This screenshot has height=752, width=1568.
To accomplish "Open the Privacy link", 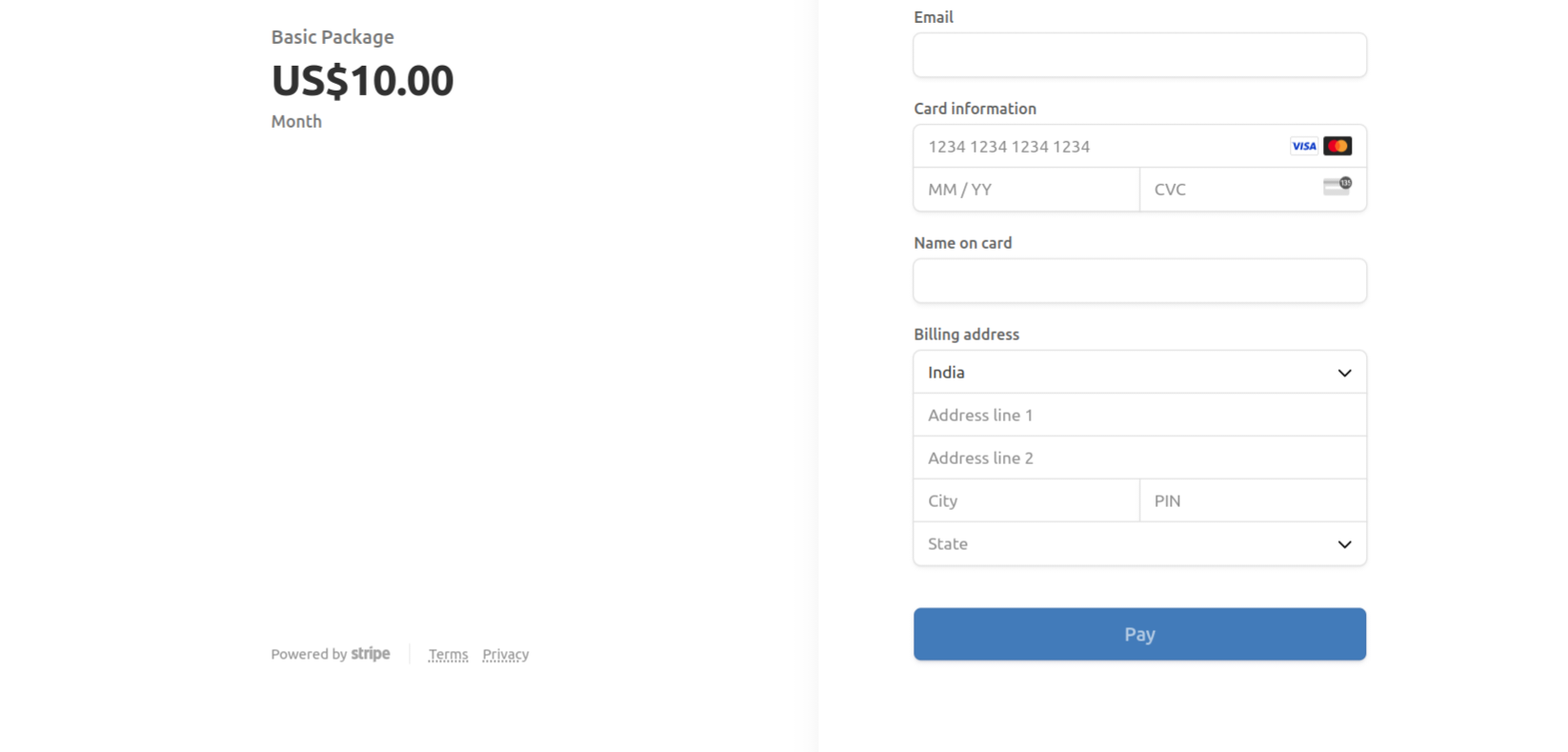I will (x=505, y=655).
